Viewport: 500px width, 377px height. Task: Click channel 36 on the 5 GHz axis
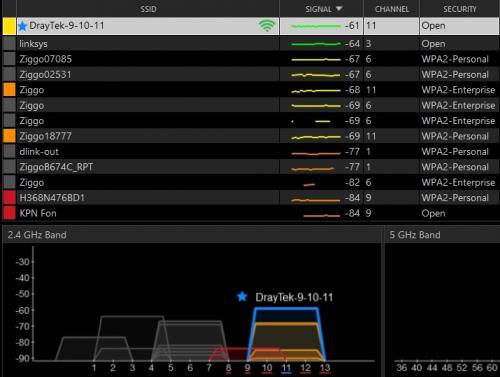tap(402, 368)
